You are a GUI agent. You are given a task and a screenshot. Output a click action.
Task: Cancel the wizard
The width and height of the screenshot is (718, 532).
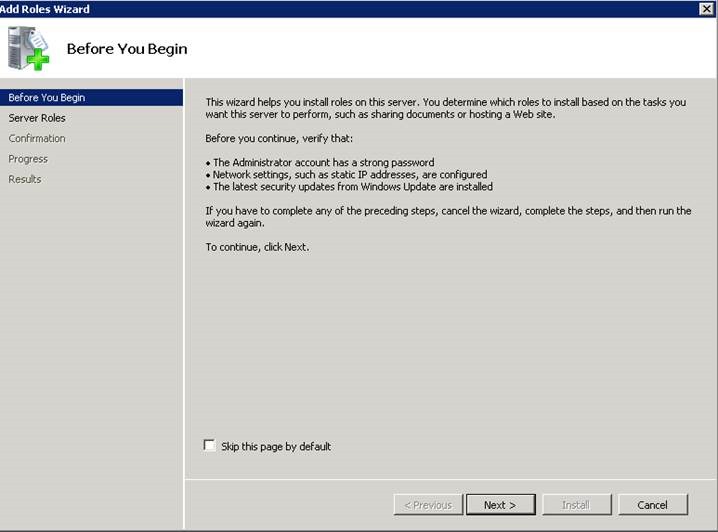point(652,505)
